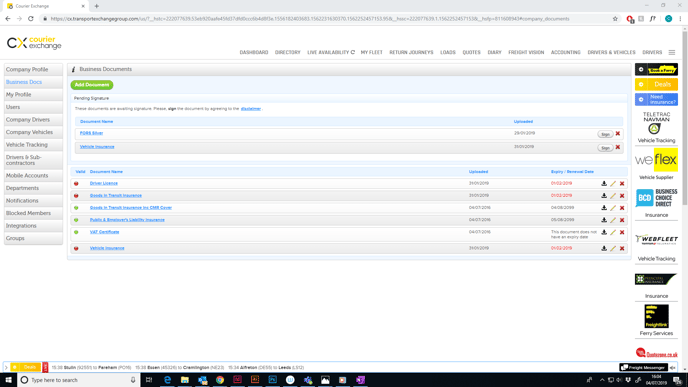Viewport: 688px width, 387px height.
Task: Expand the Need Insurance panel
Action: pos(641,100)
